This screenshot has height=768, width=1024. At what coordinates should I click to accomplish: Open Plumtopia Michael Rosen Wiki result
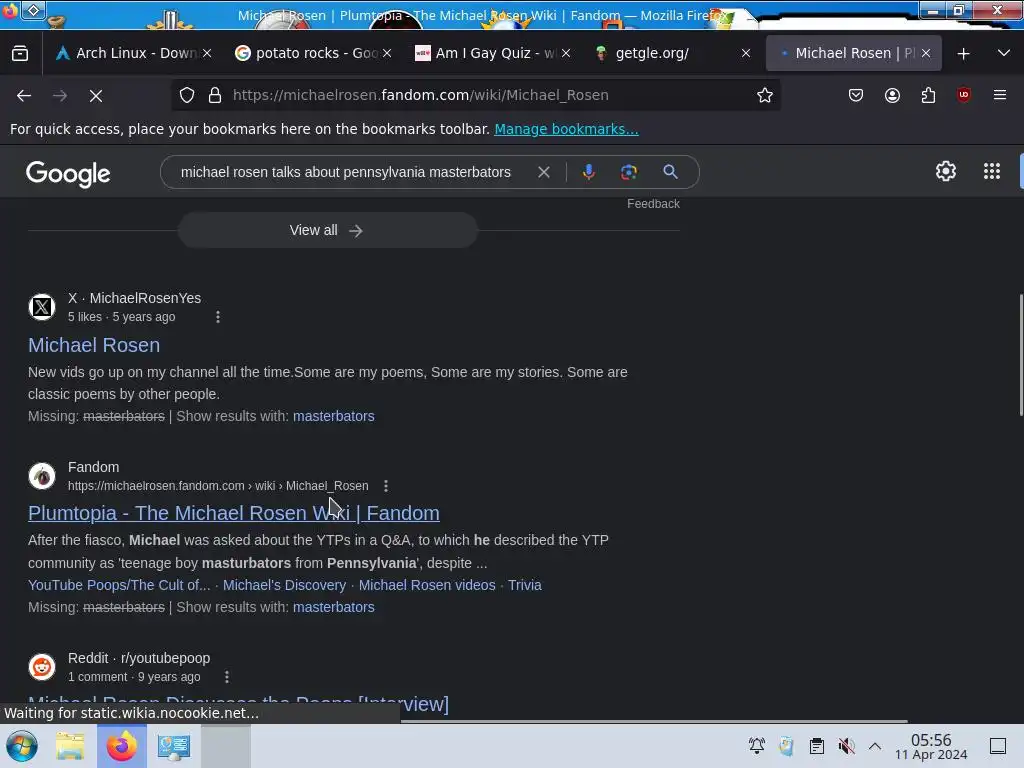tap(234, 513)
